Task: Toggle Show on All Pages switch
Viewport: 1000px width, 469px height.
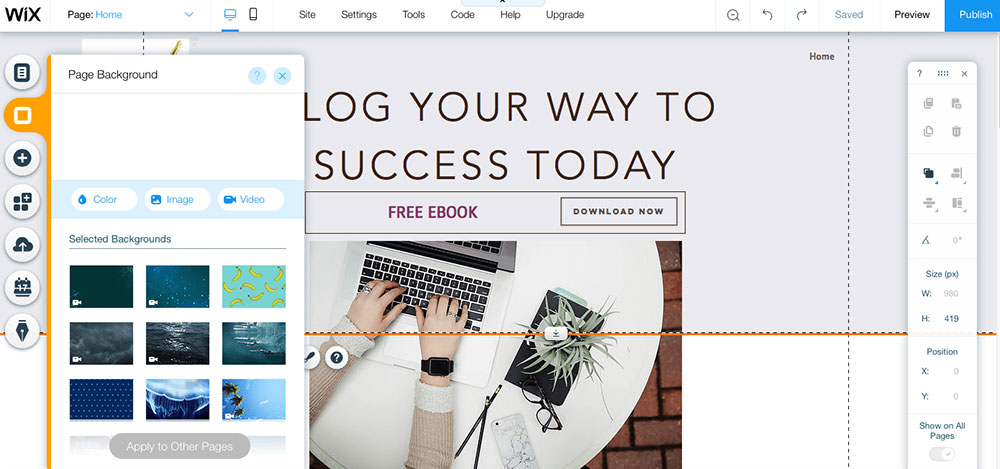Action: 942,454
